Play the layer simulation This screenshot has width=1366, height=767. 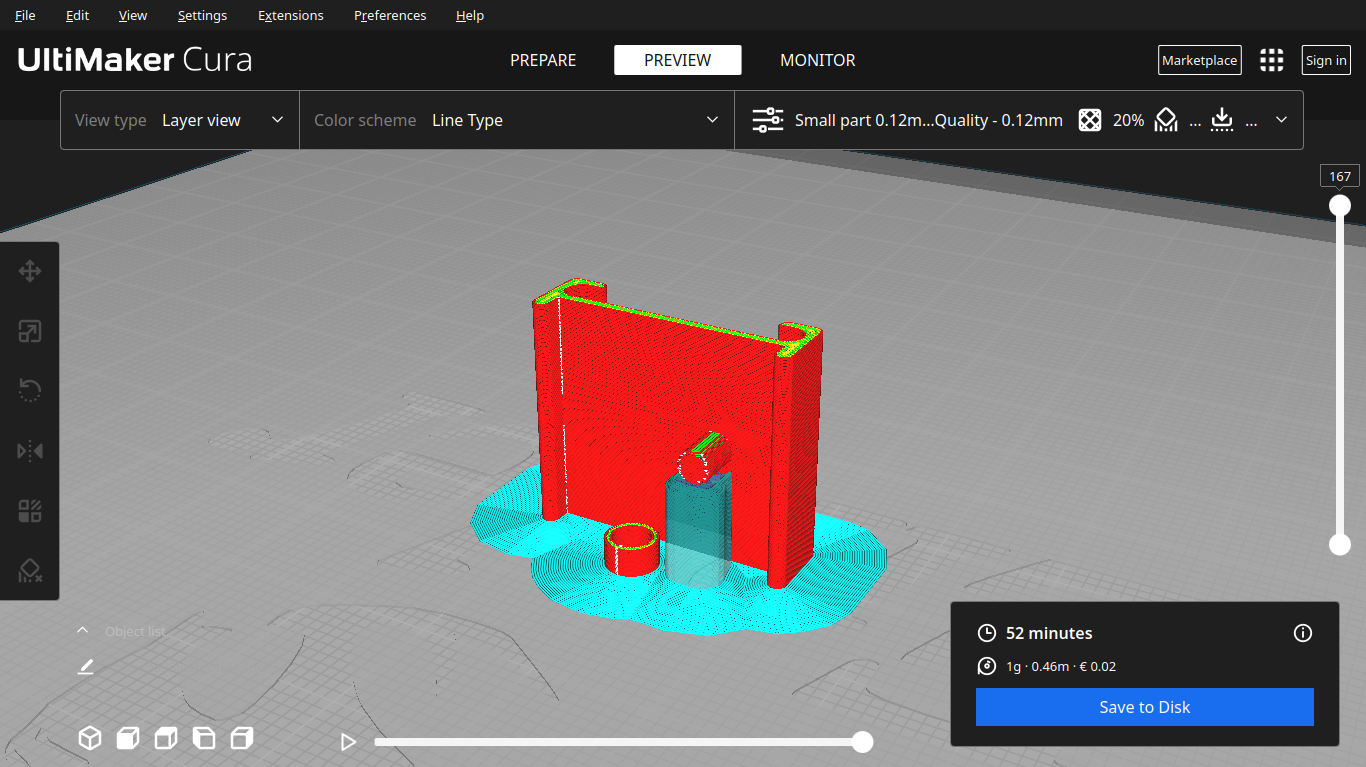click(348, 742)
